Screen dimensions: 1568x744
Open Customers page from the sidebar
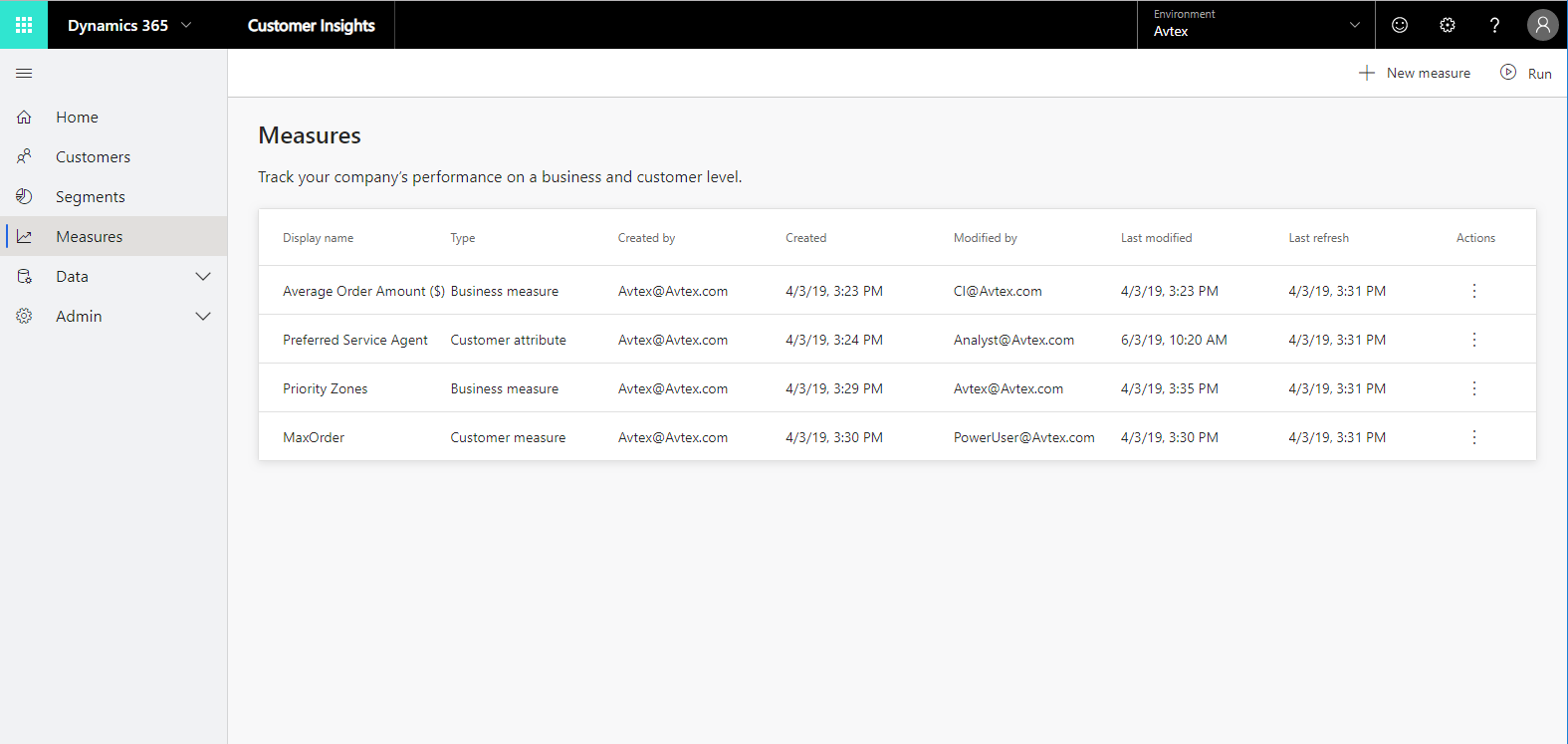(93, 157)
